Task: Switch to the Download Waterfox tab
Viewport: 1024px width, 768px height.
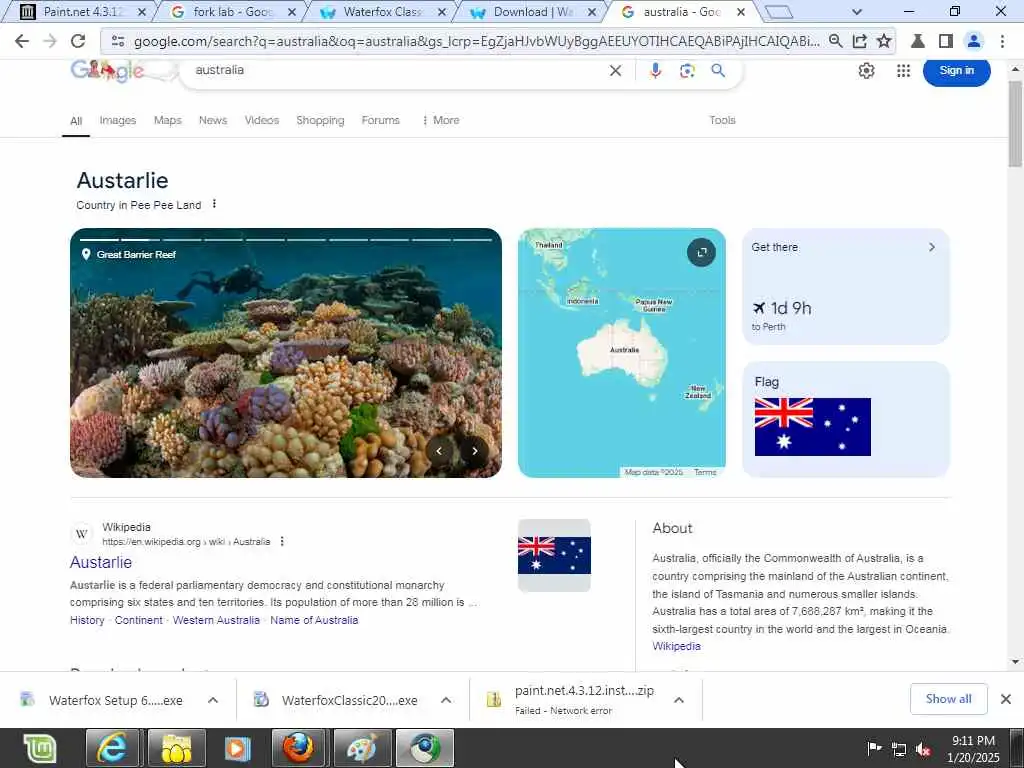Action: coord(532,12)
